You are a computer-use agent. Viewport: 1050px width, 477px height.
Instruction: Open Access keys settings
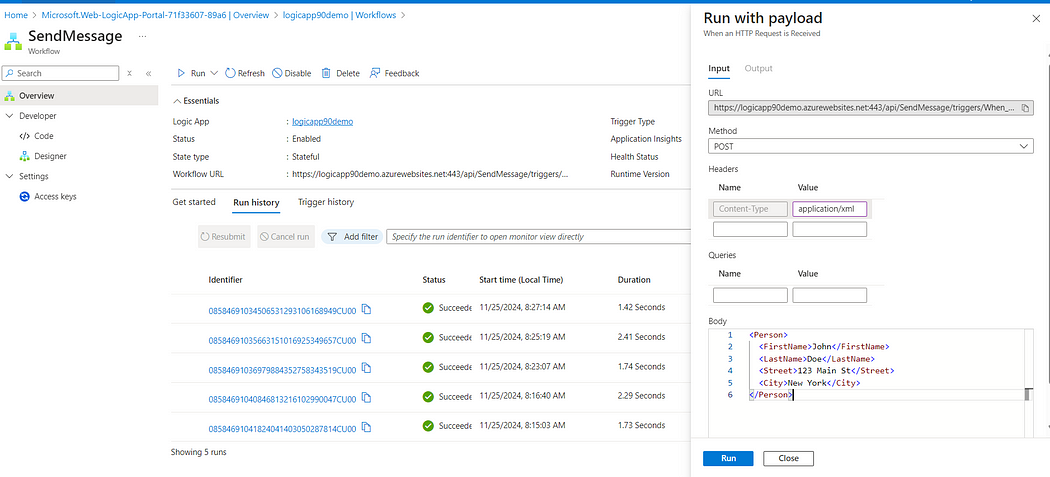pyautogui.click(x=55, y=196)
